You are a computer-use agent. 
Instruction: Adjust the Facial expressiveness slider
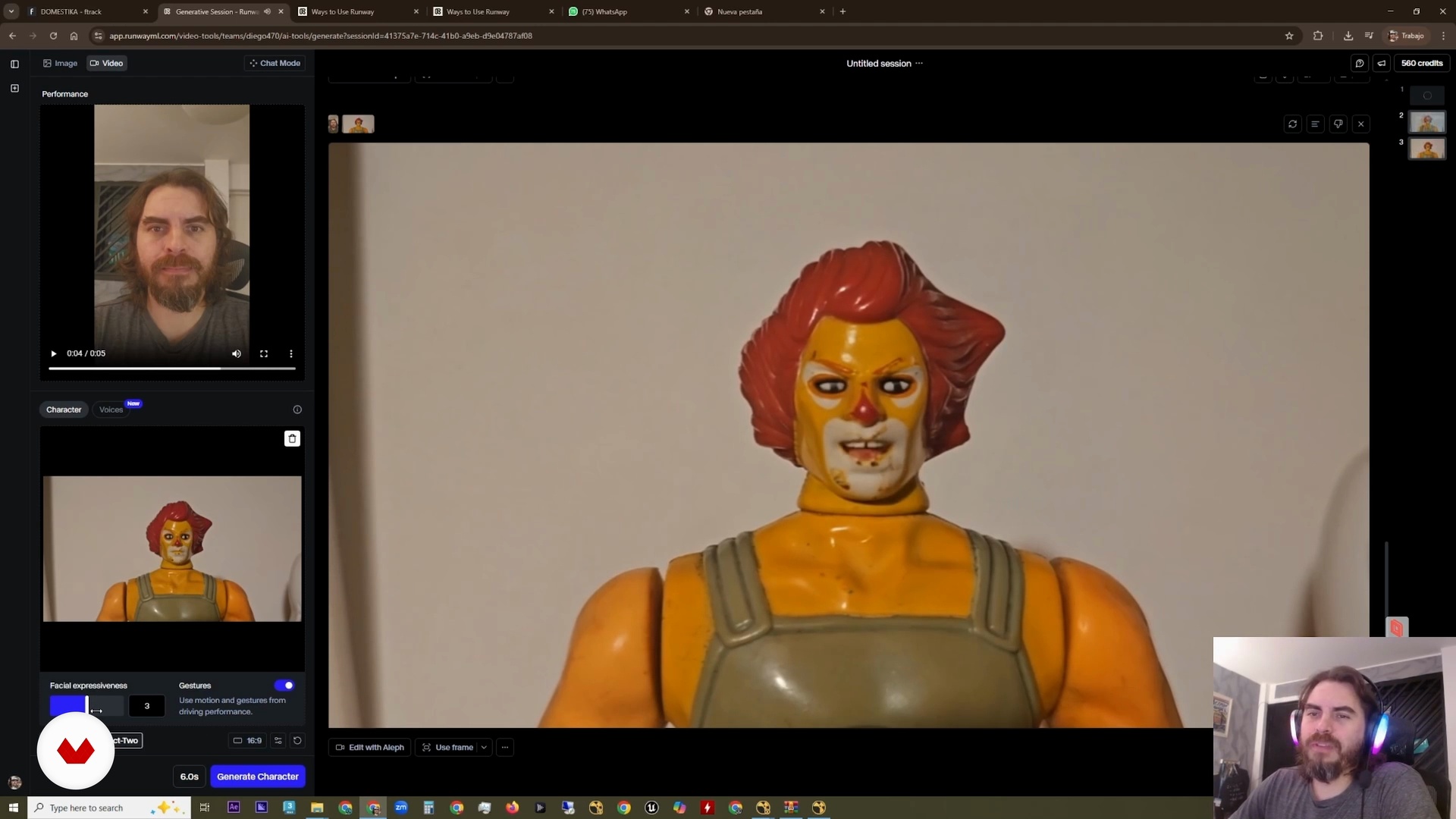[x=86, y=706]
